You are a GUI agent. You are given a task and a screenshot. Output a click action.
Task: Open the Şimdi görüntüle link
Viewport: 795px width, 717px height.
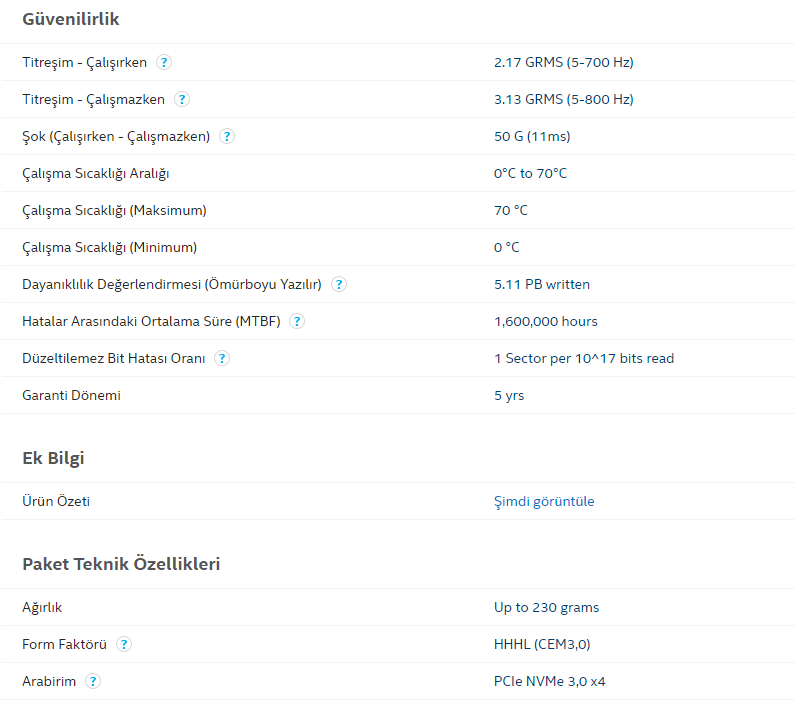click(544, 501)
